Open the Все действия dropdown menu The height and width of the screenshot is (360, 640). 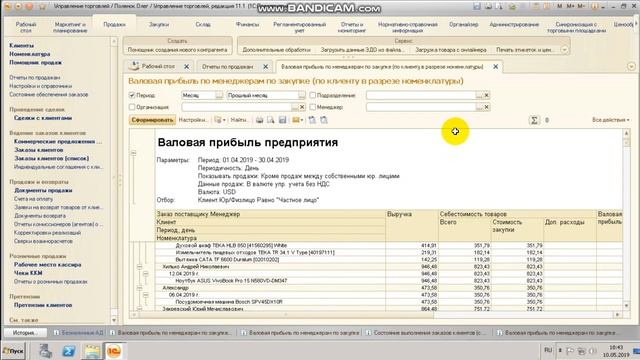(611, 120)
